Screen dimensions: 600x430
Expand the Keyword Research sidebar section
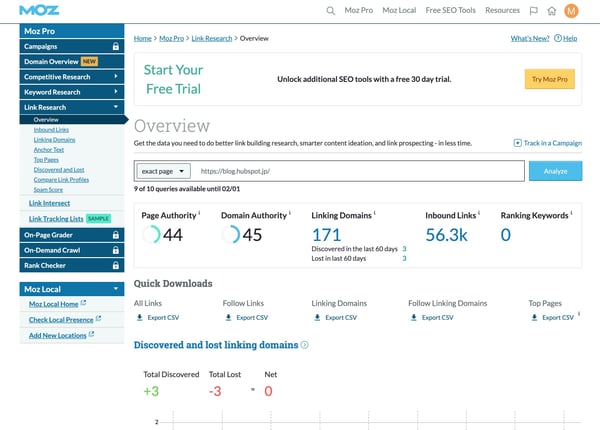point(117,90)
